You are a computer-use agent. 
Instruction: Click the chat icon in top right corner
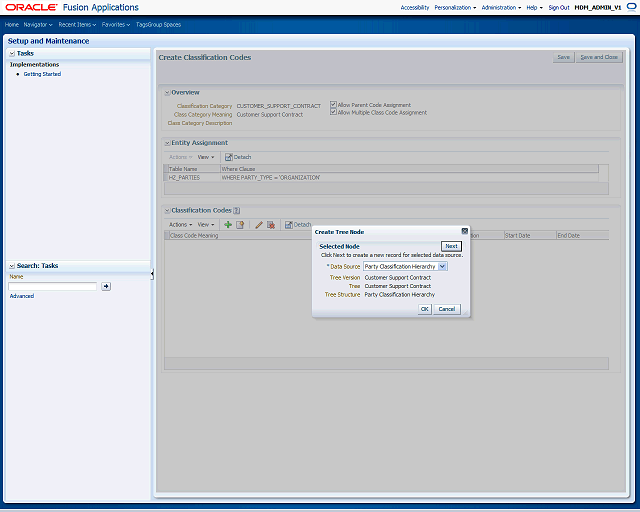point(631,7)
